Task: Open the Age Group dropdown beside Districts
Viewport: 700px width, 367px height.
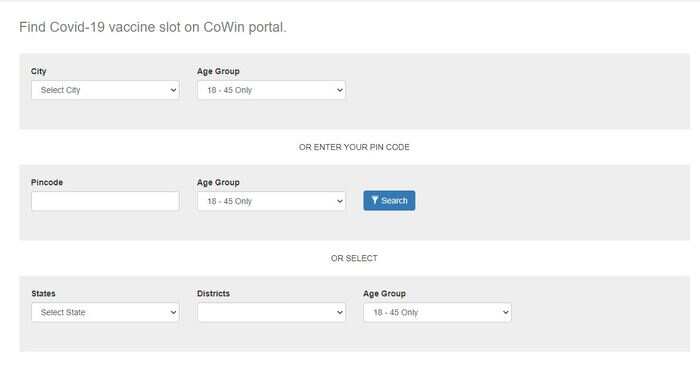Action: click(x=438, y=313)
